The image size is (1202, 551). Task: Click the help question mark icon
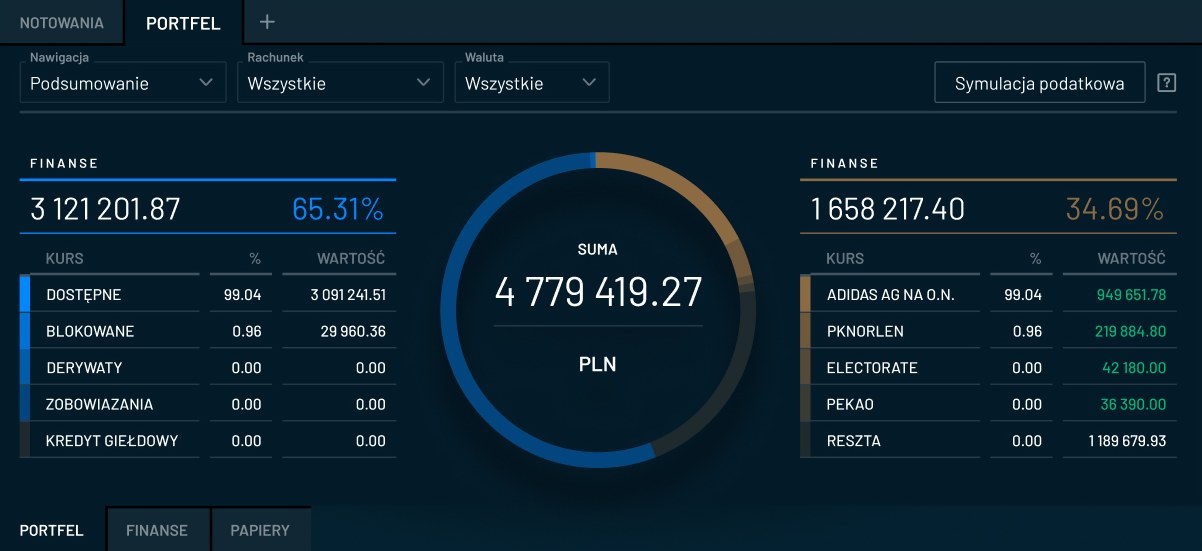[1166, 83]
